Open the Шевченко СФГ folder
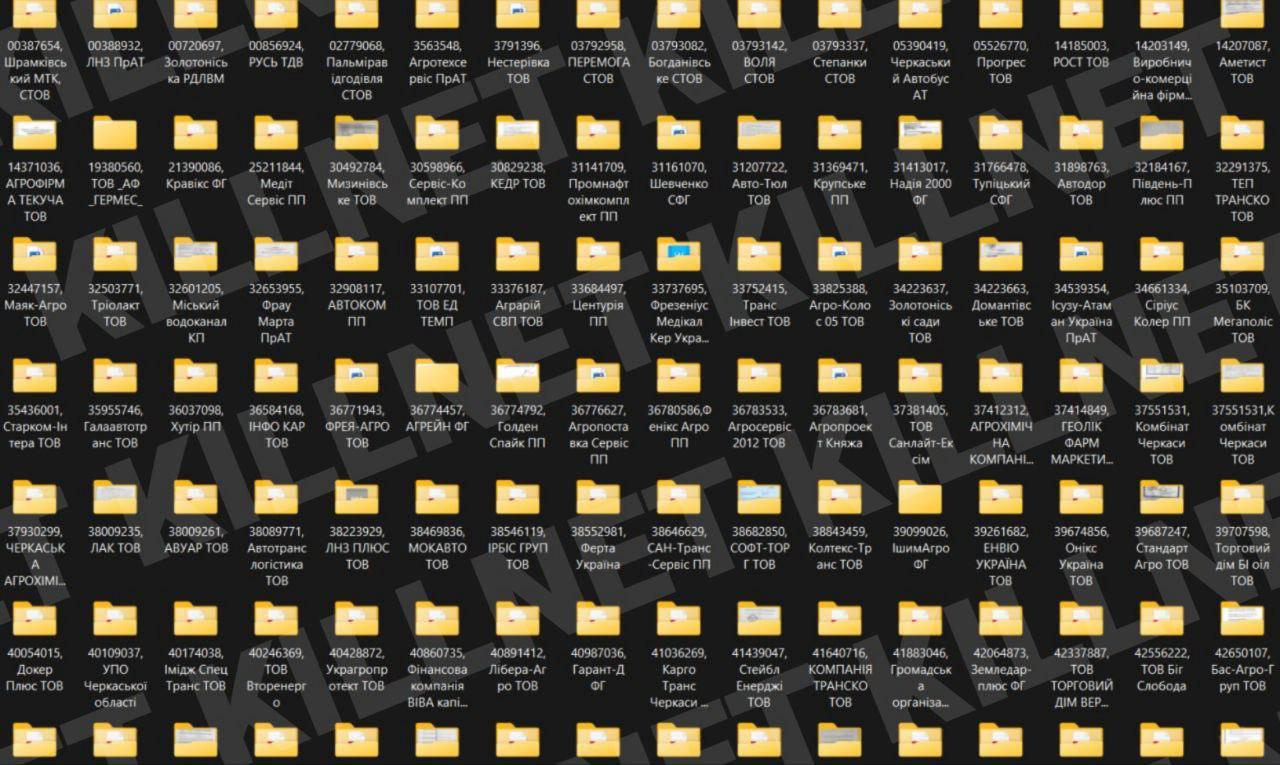This screenshot has width=1280, height=765. (x=679, y=133)
